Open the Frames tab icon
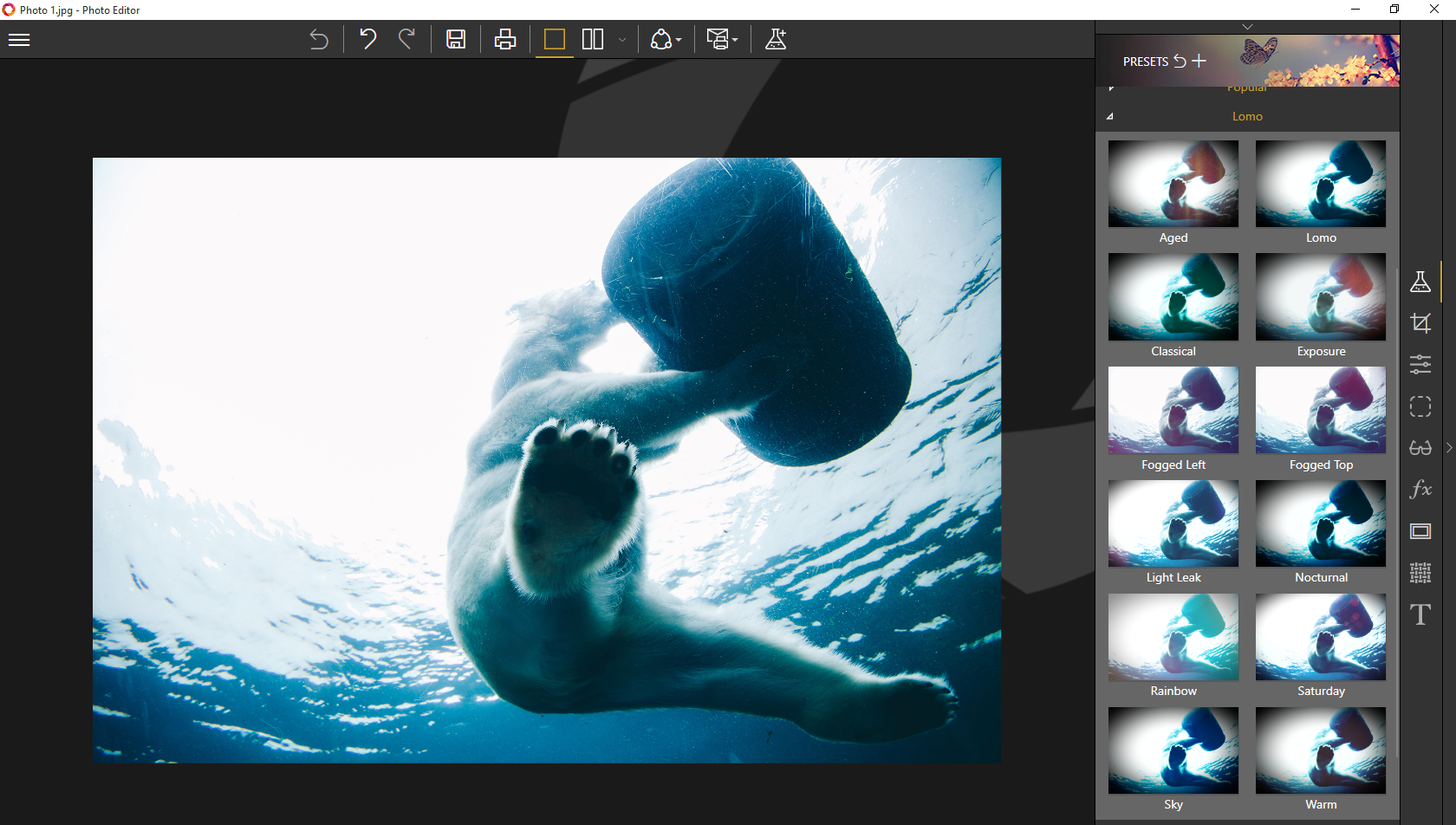This screenshot has height=825, width=1456. (x=1420, y=531)
